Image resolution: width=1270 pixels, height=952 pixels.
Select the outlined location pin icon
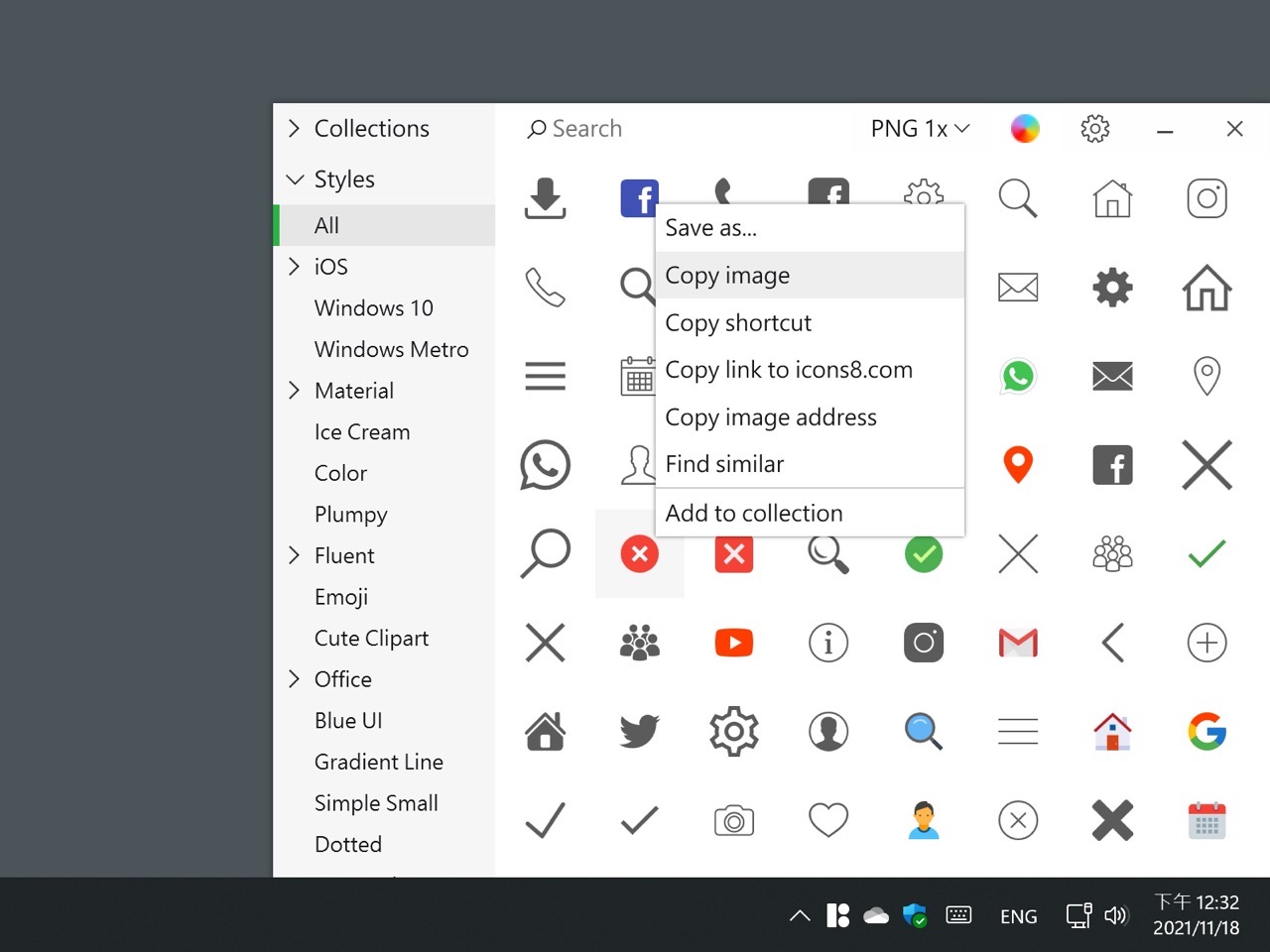point(1206,376)
